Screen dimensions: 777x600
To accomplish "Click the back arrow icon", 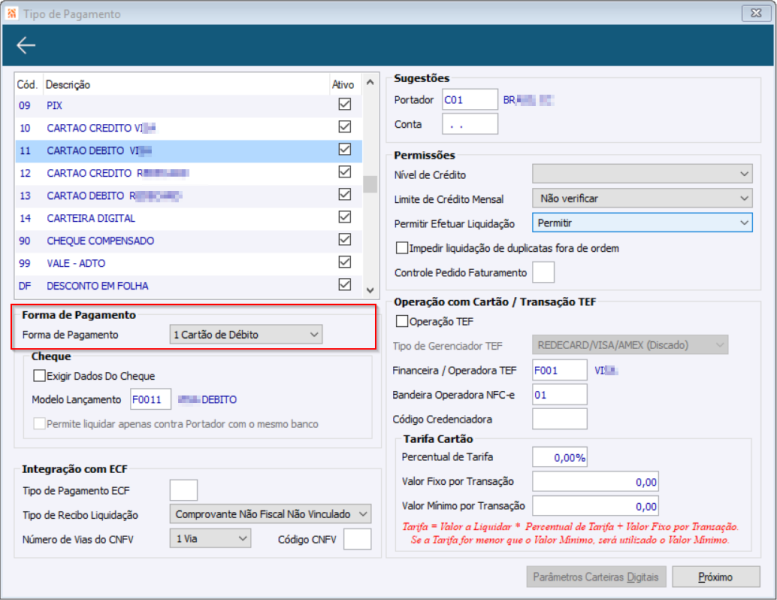I will pyautogui.click(x=26, y=46).
